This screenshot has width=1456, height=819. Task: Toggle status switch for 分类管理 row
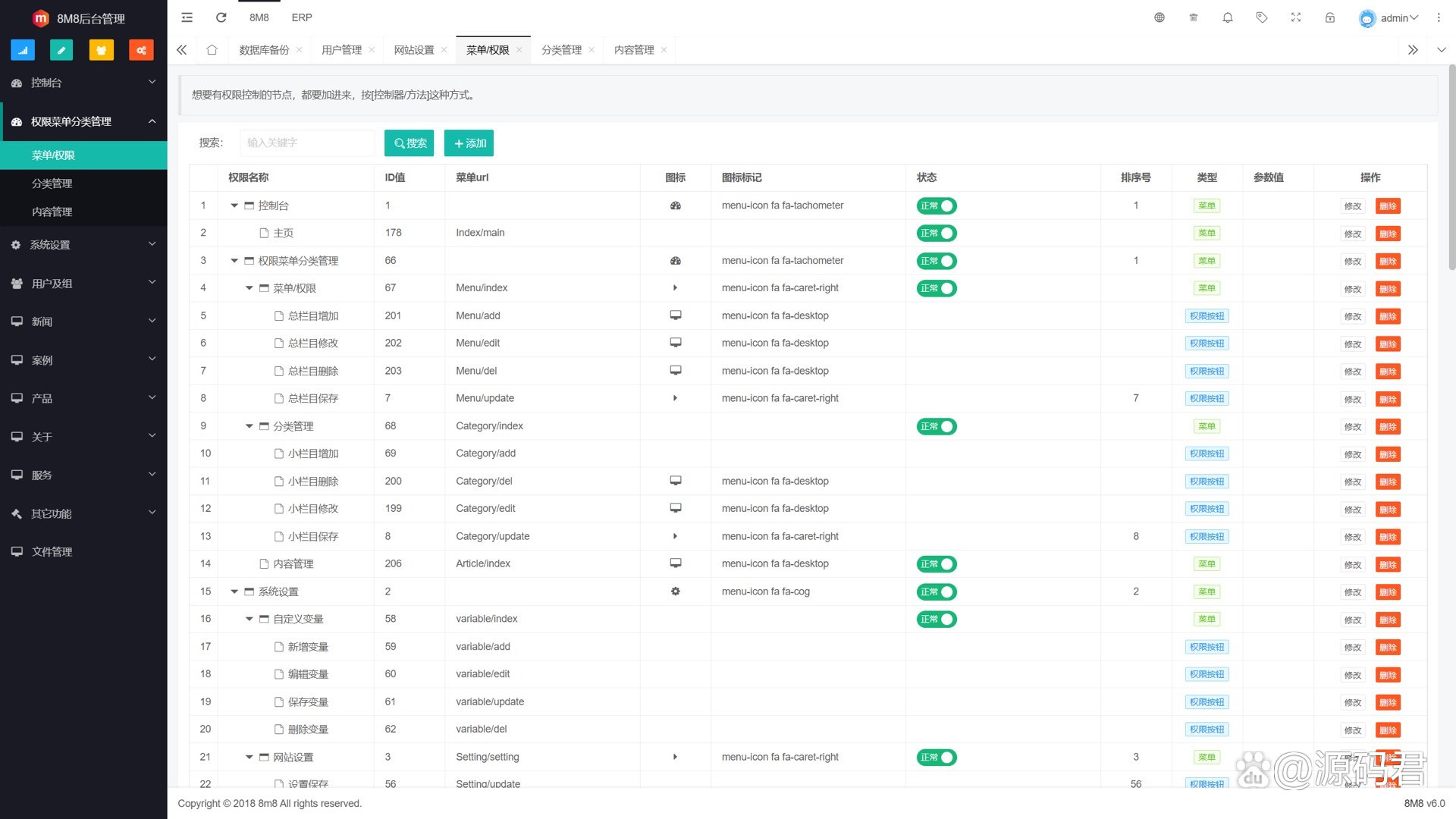pos(937,426)
